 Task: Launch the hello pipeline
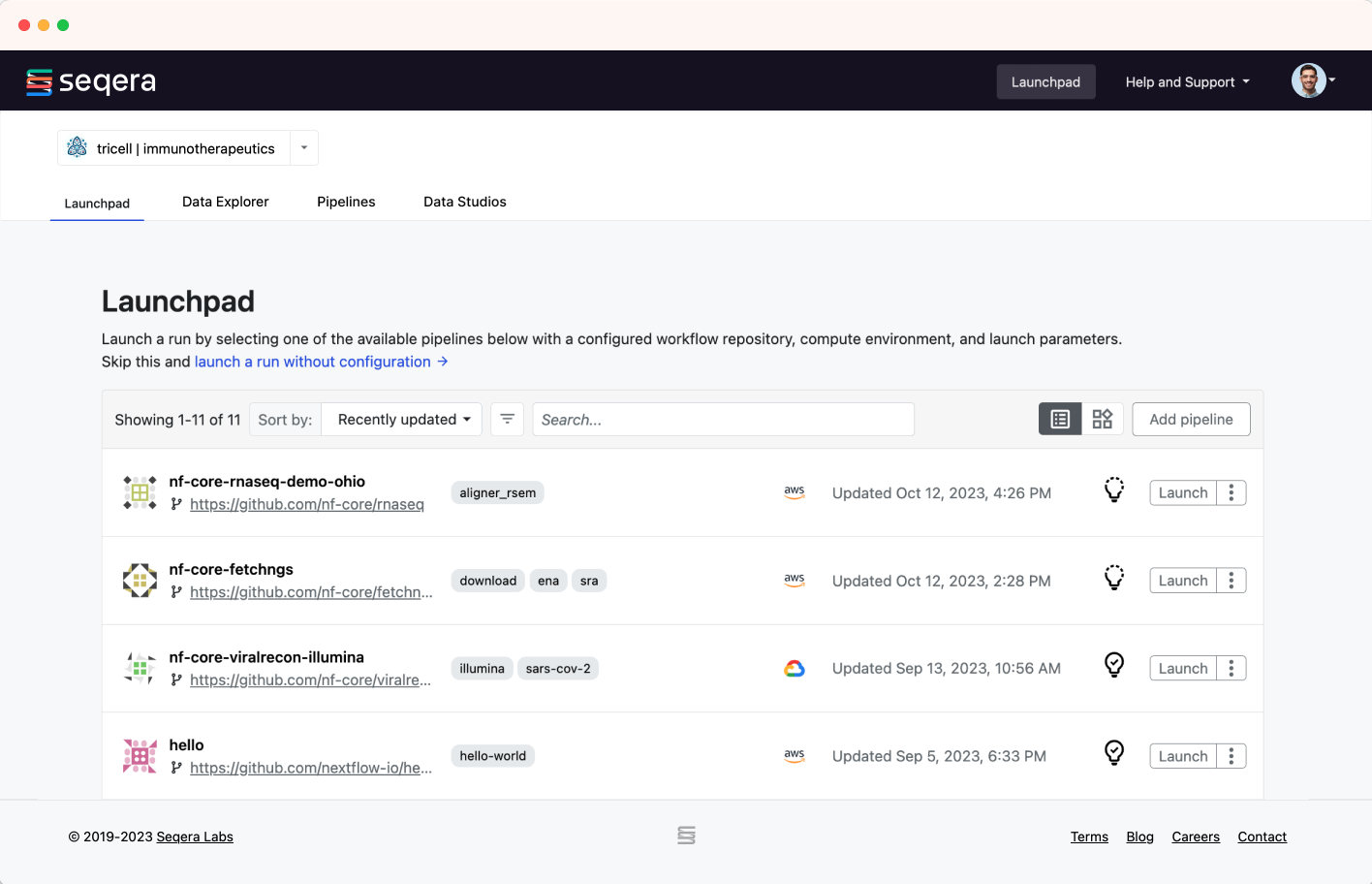click(1183, 756)
